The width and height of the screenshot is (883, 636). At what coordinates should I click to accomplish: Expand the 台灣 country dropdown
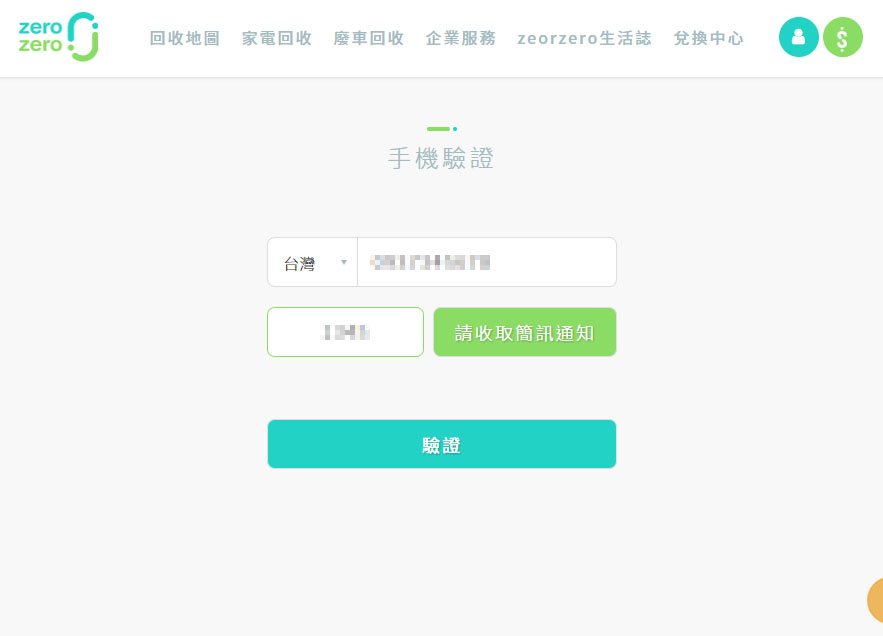pos(313,262)
